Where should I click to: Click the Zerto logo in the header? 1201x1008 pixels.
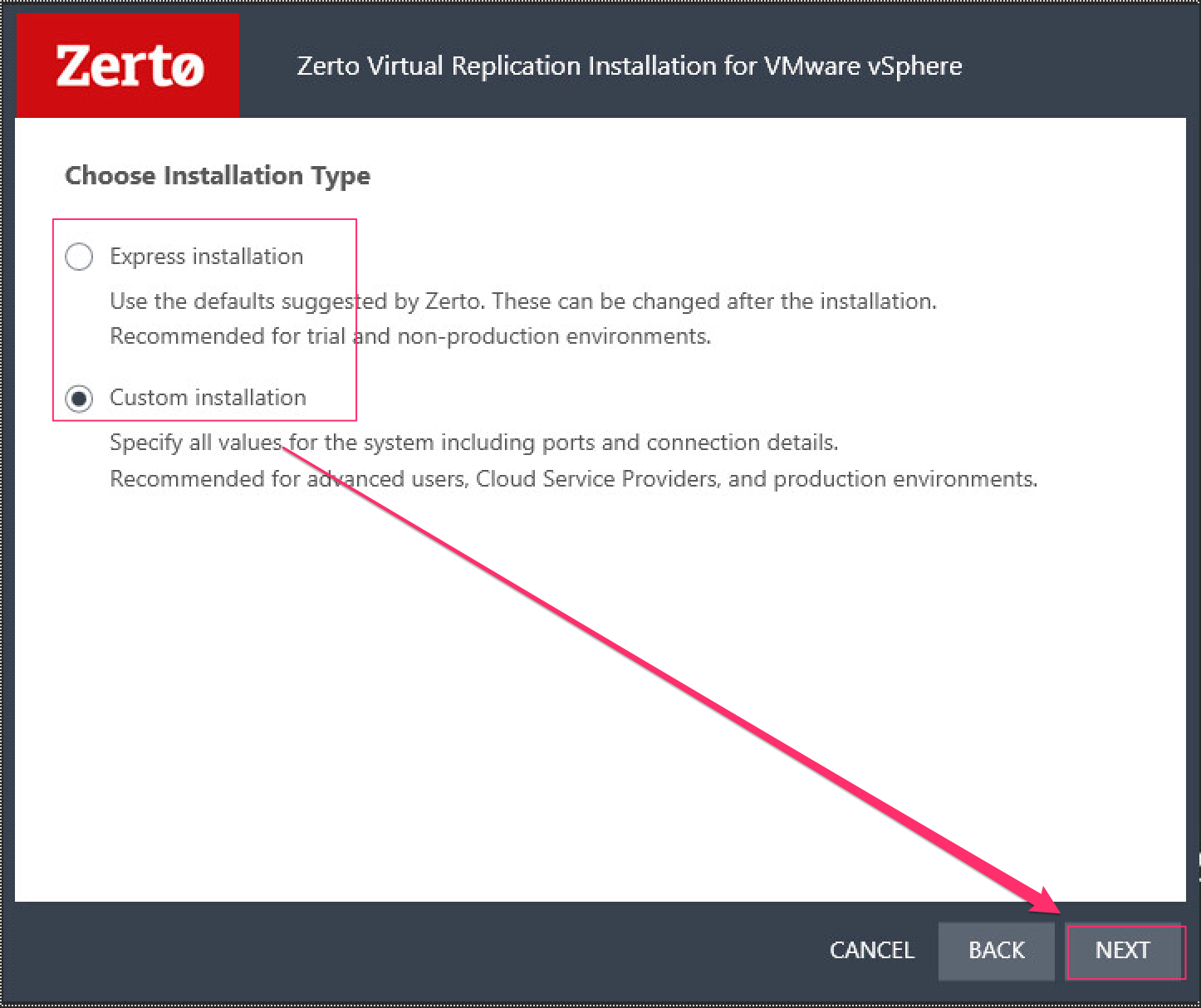click(126, 65)
